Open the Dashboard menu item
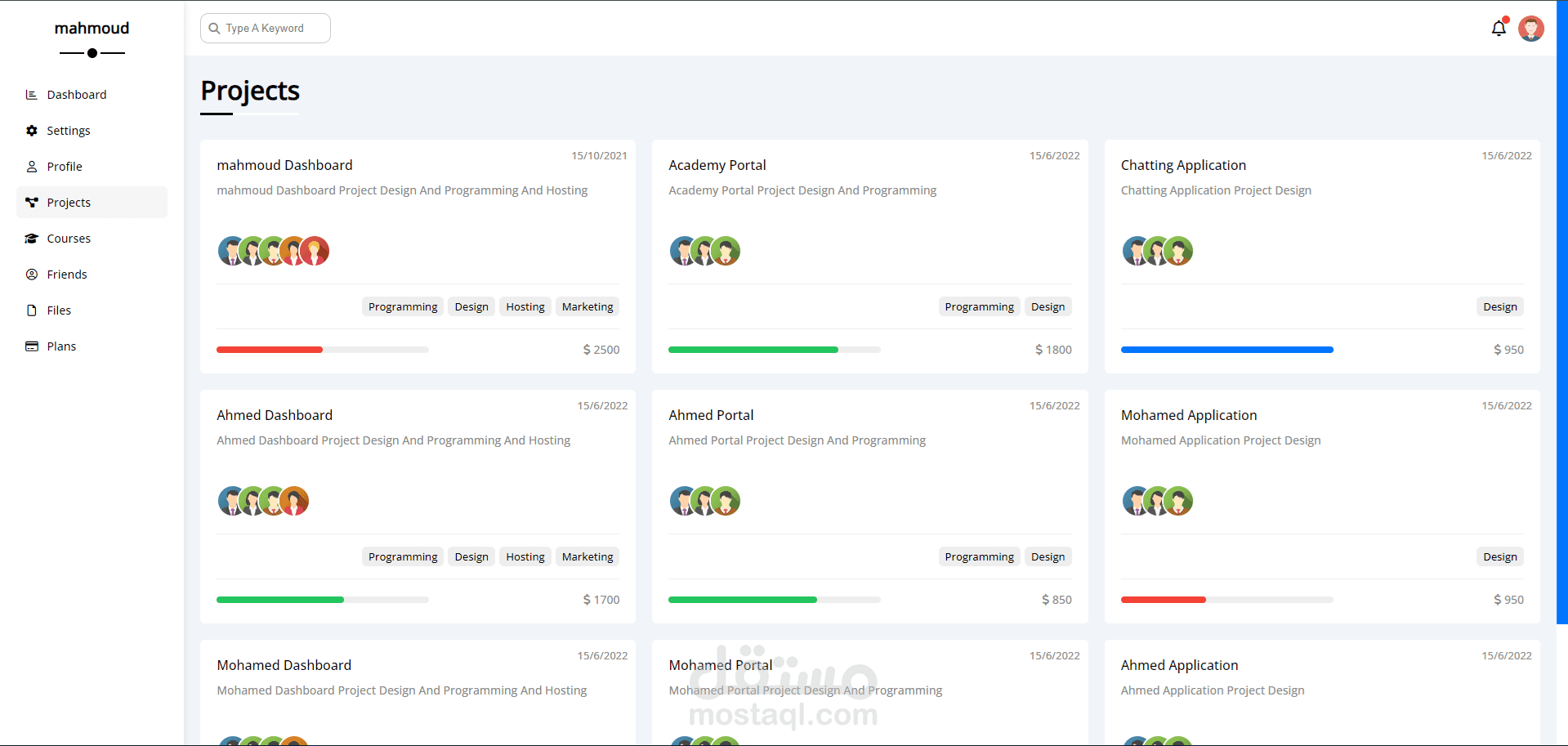Image resolution: width=1568 pixels, height=746 pixels. pyautogui.click(x=92, y=95)
